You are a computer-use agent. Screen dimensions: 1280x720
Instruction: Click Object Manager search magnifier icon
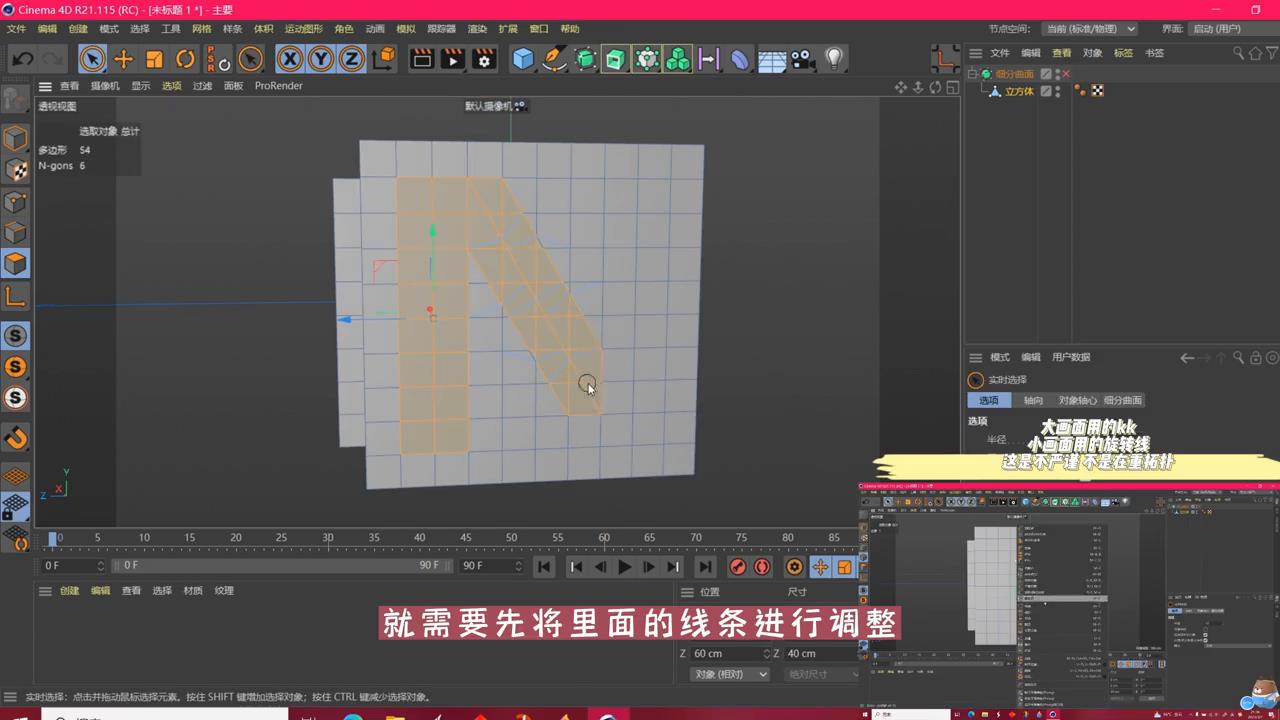coord(1238,53)
